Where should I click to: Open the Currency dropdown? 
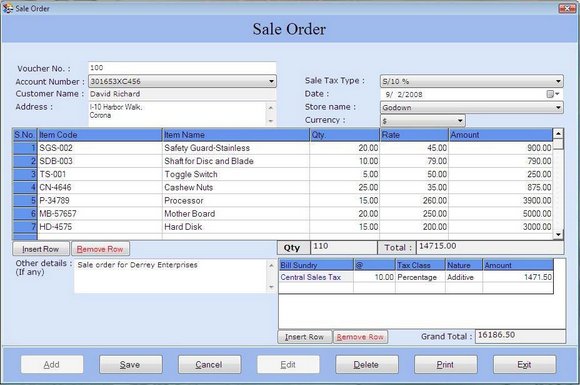pyautogui.click(x=460, y=121)
